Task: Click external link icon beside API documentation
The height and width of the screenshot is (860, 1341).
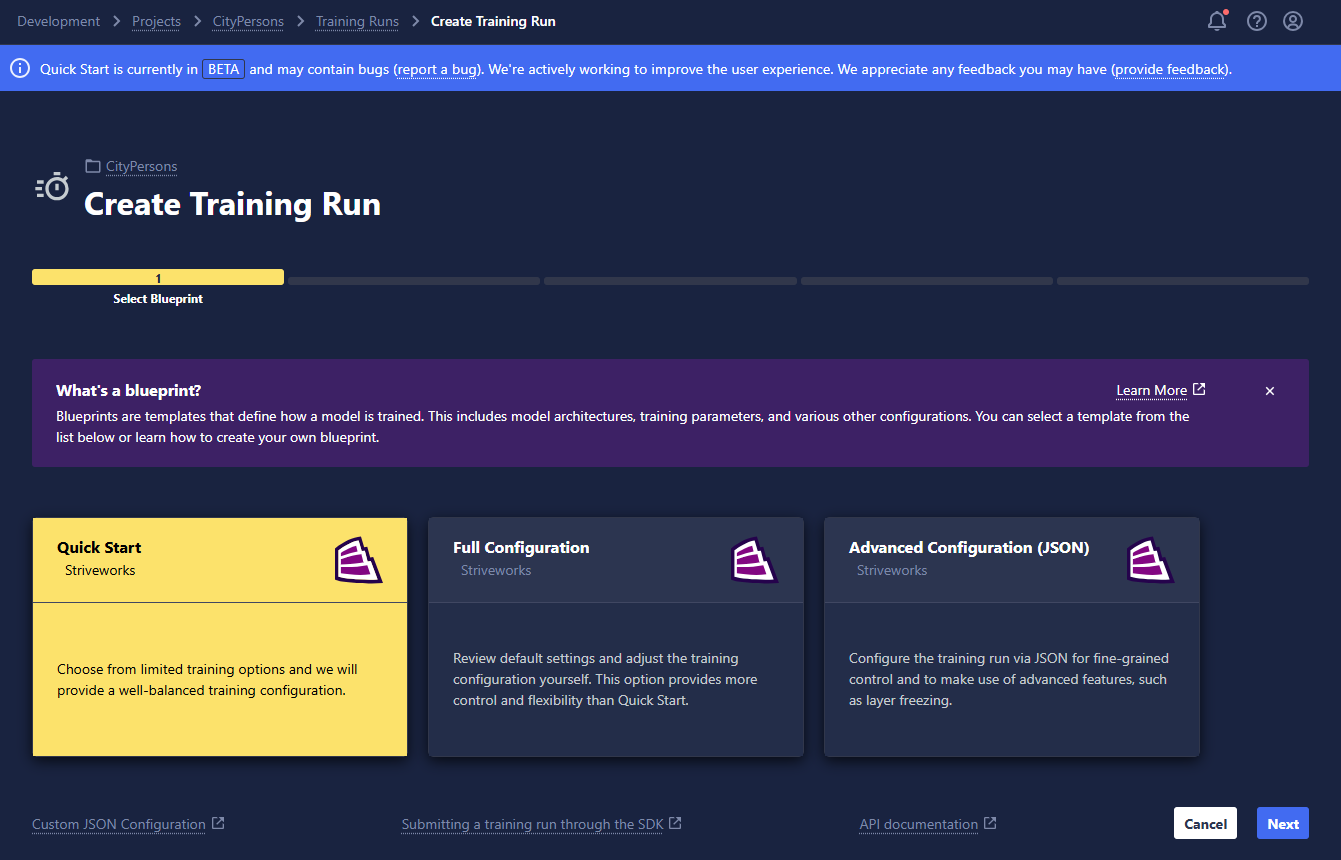Action: [990, 823]
